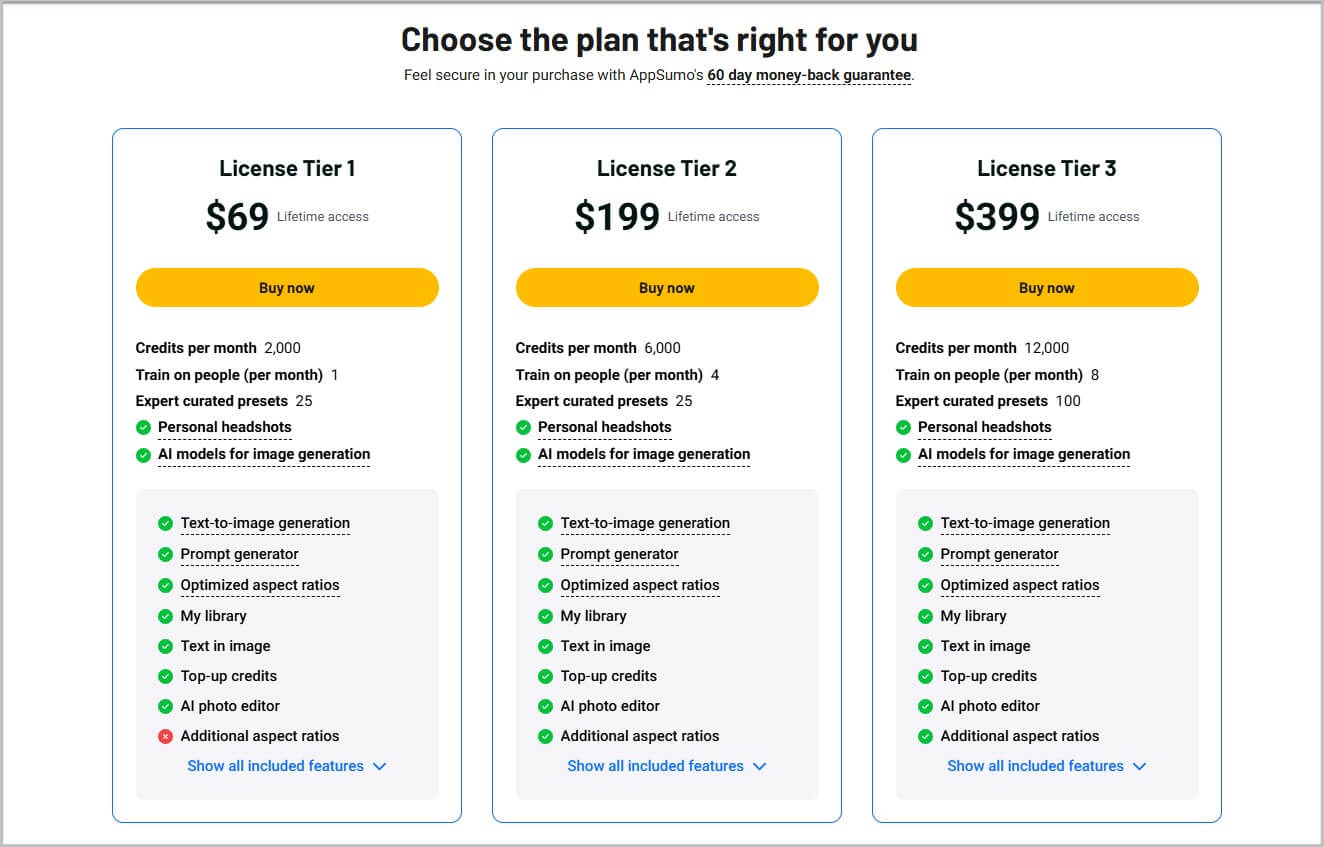Viewport: 1324px width, 847px height.
Task: Open the Personal headshots link in Tier 2
Action: [x=605, y=427]
